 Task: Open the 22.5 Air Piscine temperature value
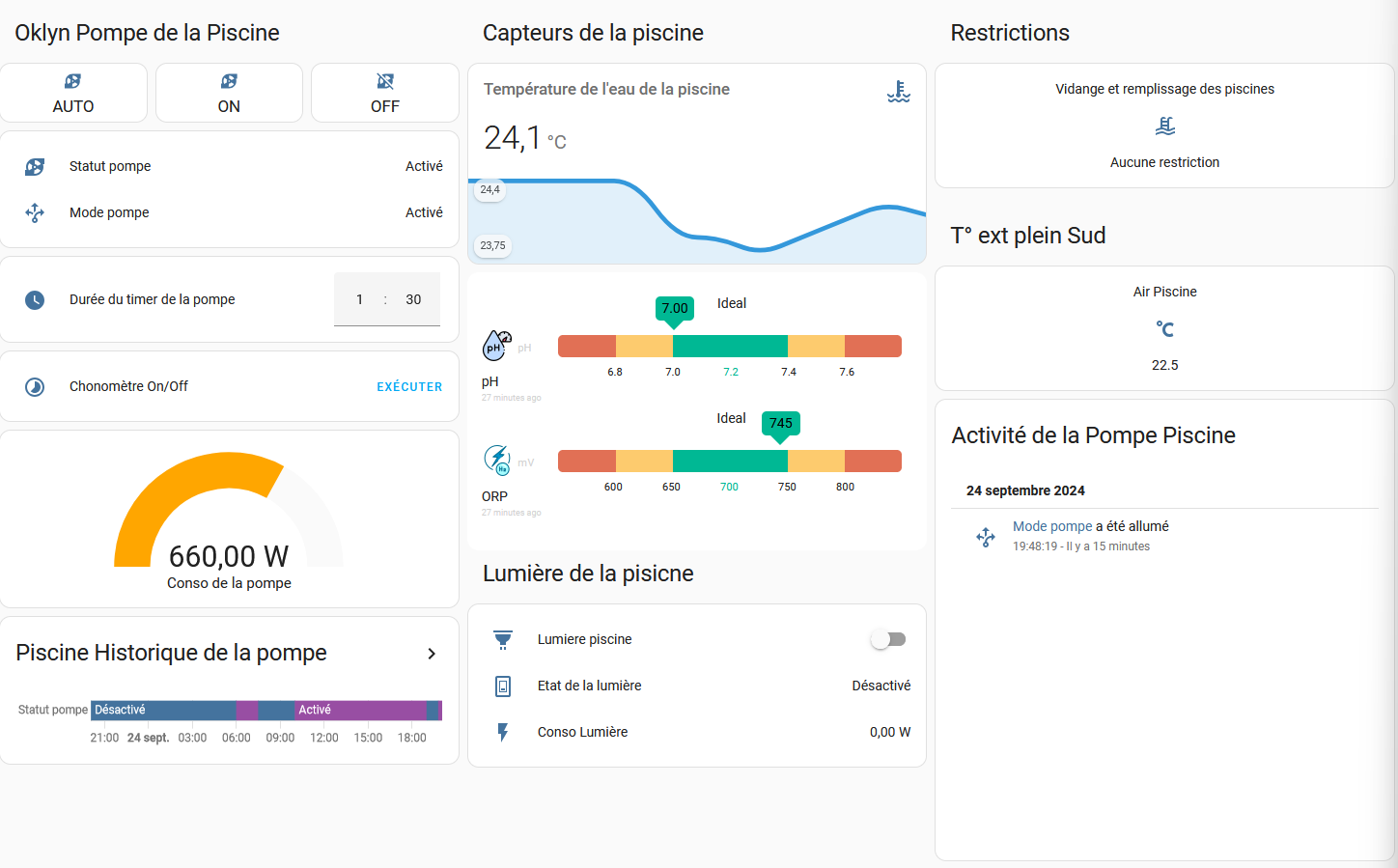(1165, 365)
